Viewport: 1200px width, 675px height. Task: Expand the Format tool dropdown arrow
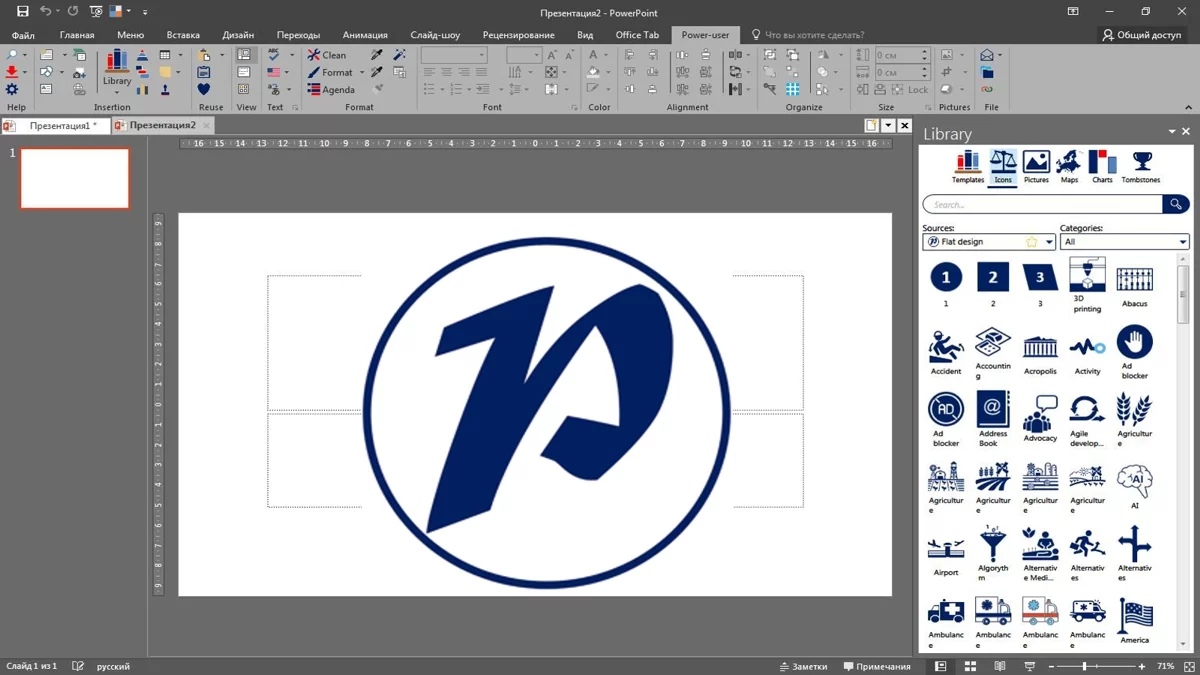[362, 73]
